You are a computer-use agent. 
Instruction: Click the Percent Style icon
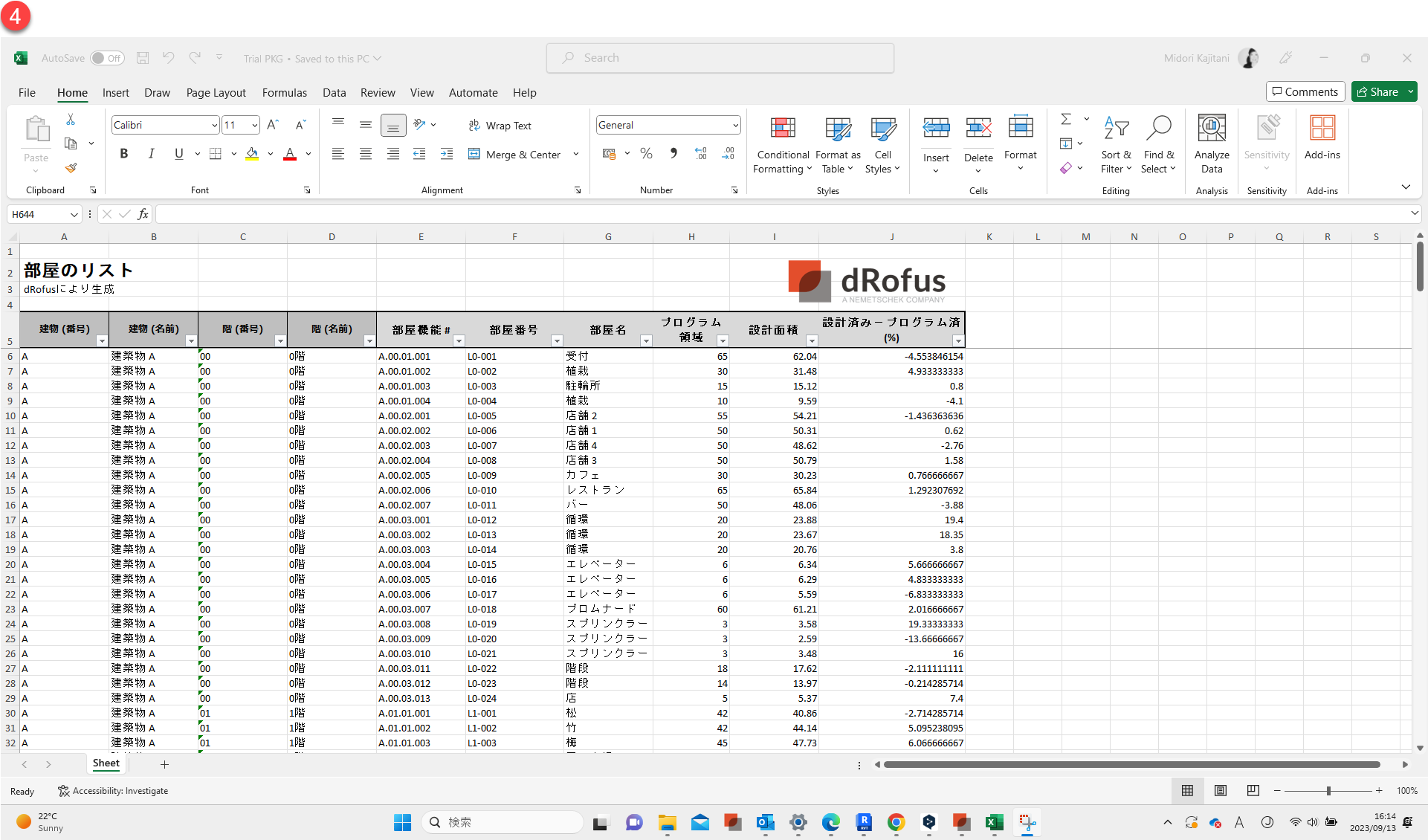tap(646, 154)
